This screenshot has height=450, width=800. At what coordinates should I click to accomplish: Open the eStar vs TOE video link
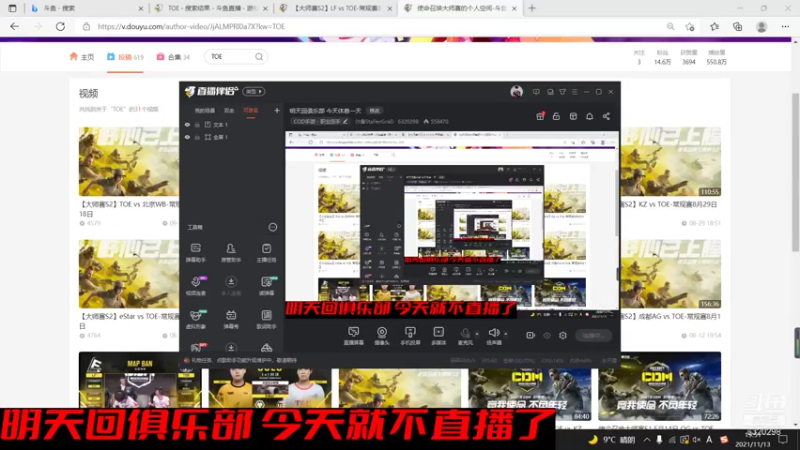[129, 320]
